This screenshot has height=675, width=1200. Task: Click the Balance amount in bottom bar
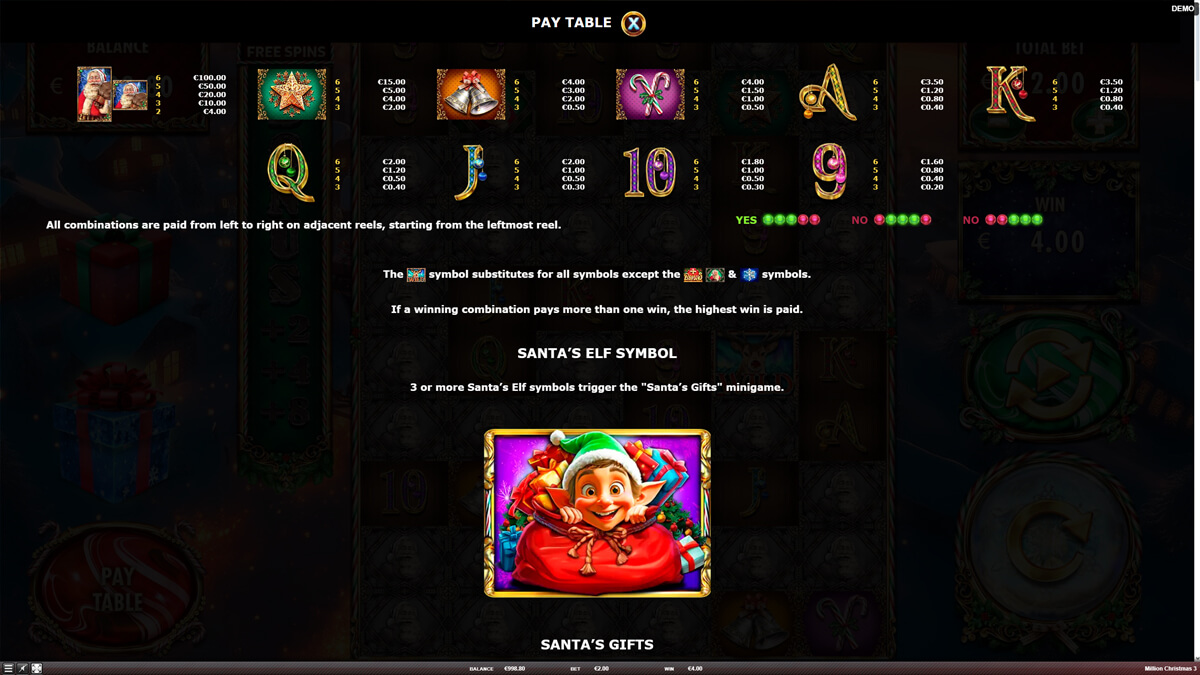point(512,668)
